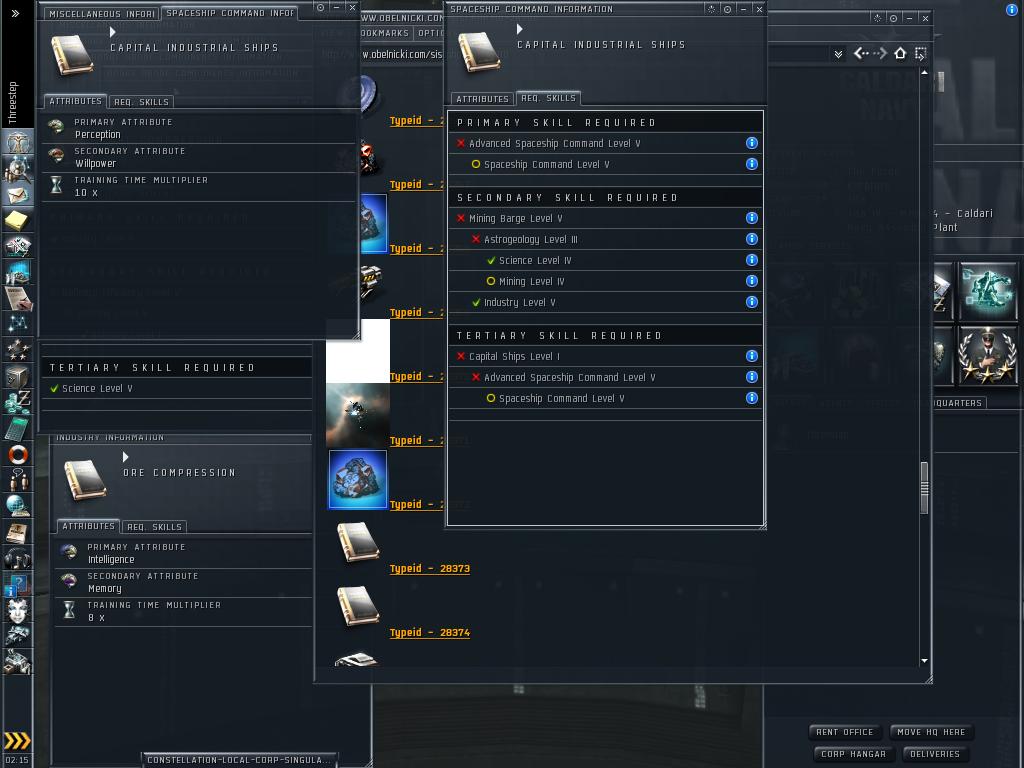Screen dimensions: 1024x768
Task: Open the yellow Notepad icon in the sidebar
Action: [x=18, y=221]
